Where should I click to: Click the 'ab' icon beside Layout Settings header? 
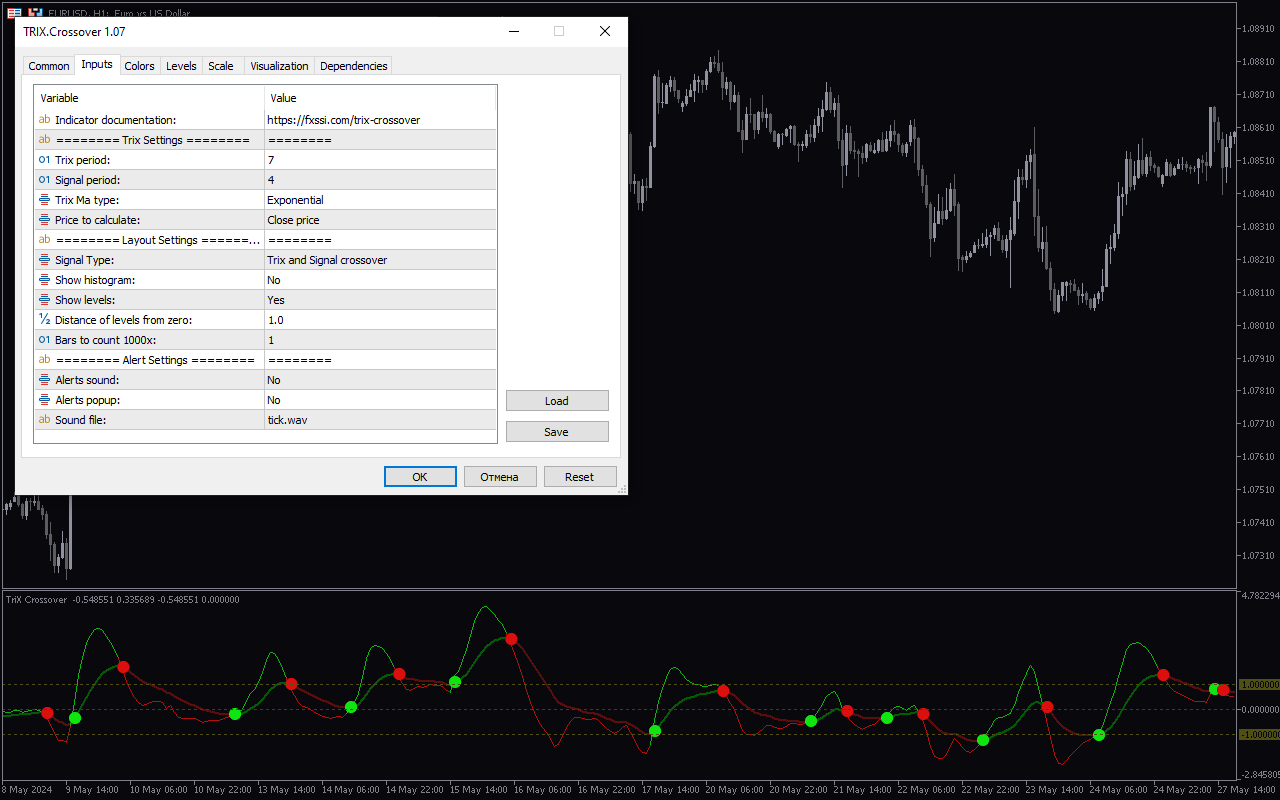point(44,240)
